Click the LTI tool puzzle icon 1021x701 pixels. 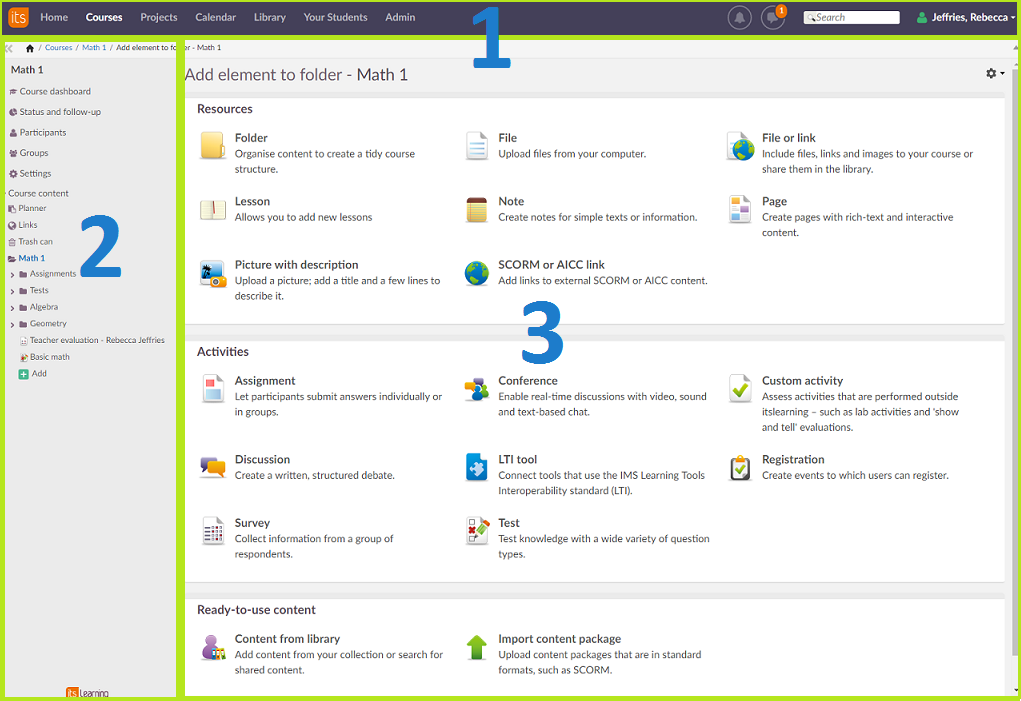coord(477,467)
